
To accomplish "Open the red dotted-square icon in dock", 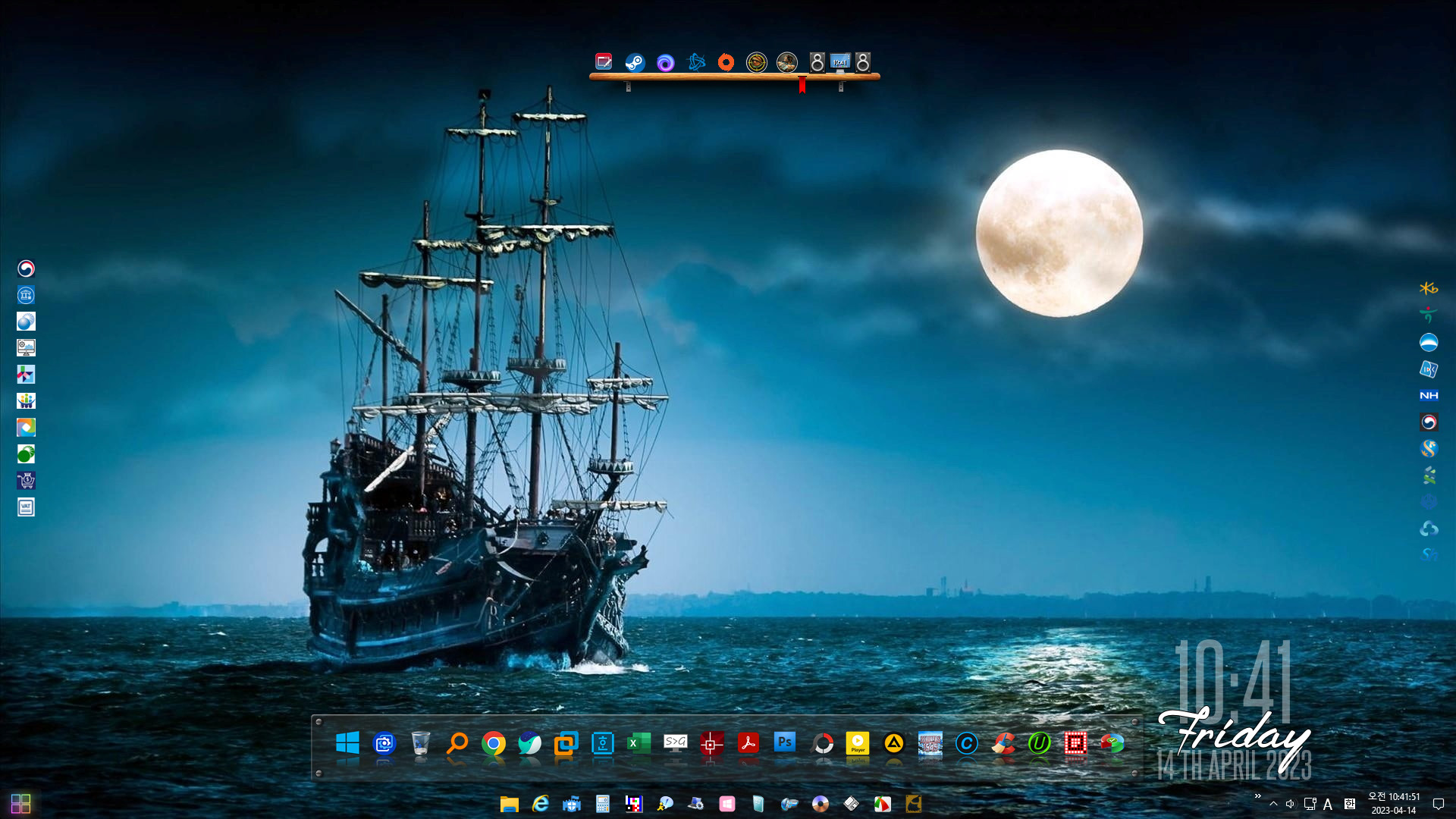I will pos(1075,743).
